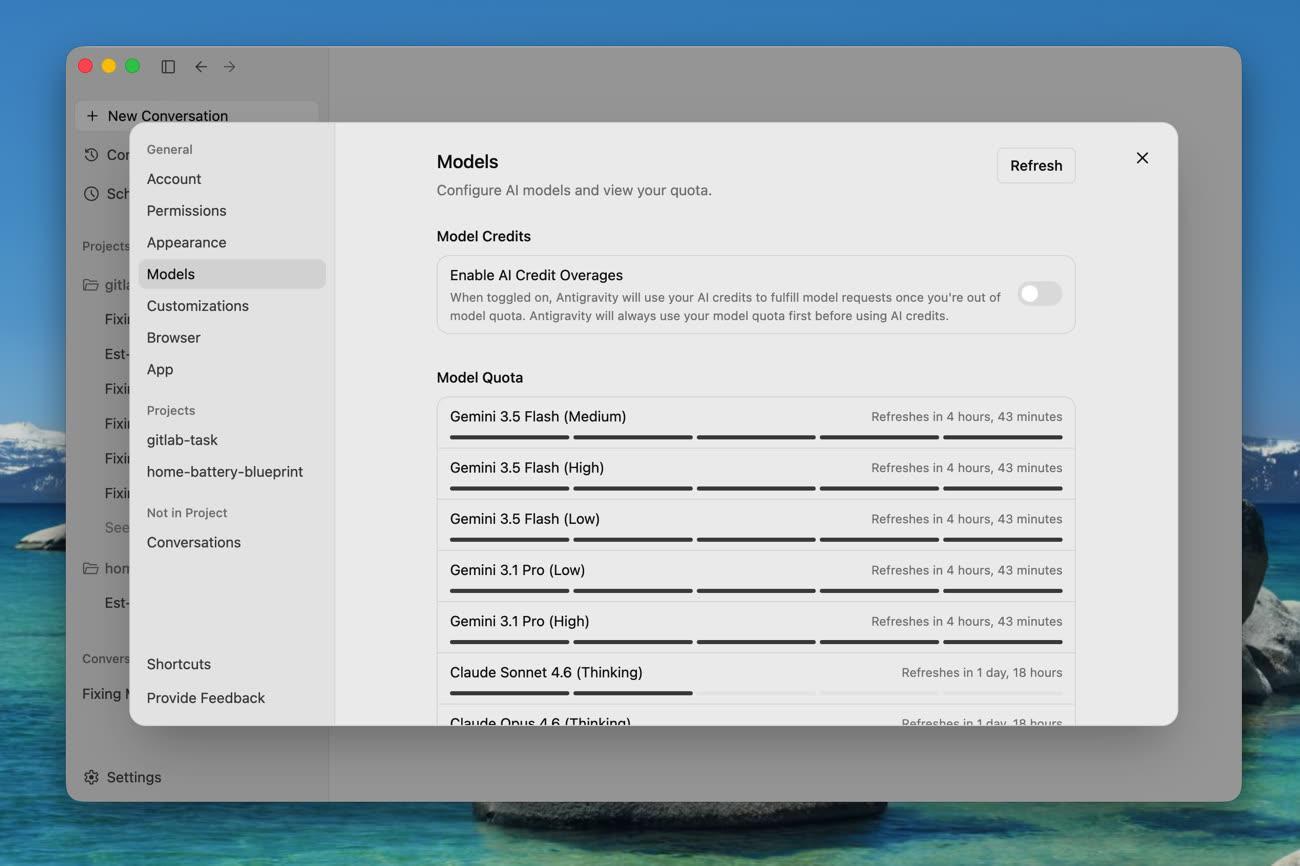Click the 'Model Quota' heading
Image resolution: width=1300 pixels, height=866 pixels.
(x=480, y=377)
